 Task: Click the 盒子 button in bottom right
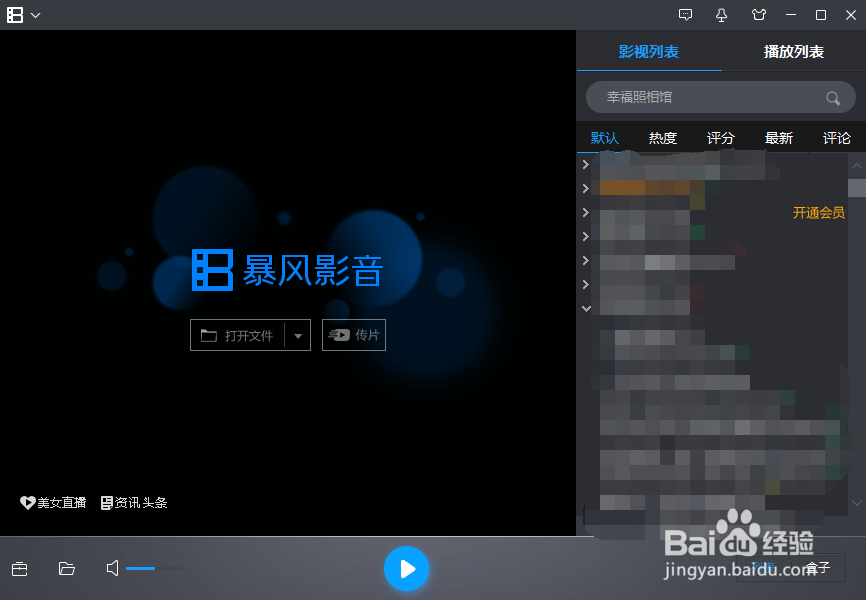coord(818,567)
